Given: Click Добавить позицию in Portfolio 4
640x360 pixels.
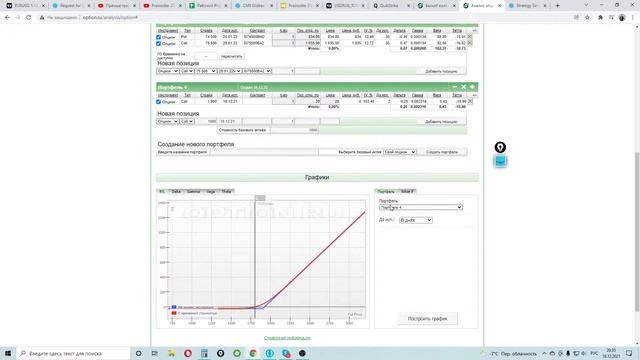Looking at the screenshot, I should coord(441,122).
